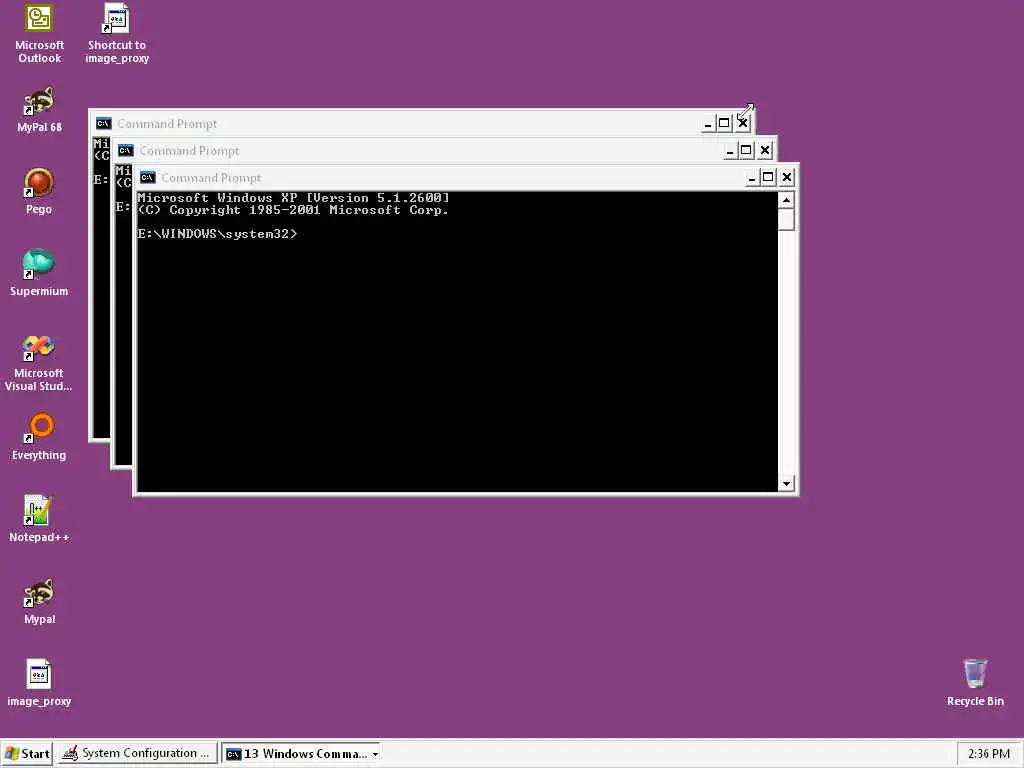1024x768 pixels.
Task: Expand the 13 Windows Command taskbar group
Action: coord(301,754)
